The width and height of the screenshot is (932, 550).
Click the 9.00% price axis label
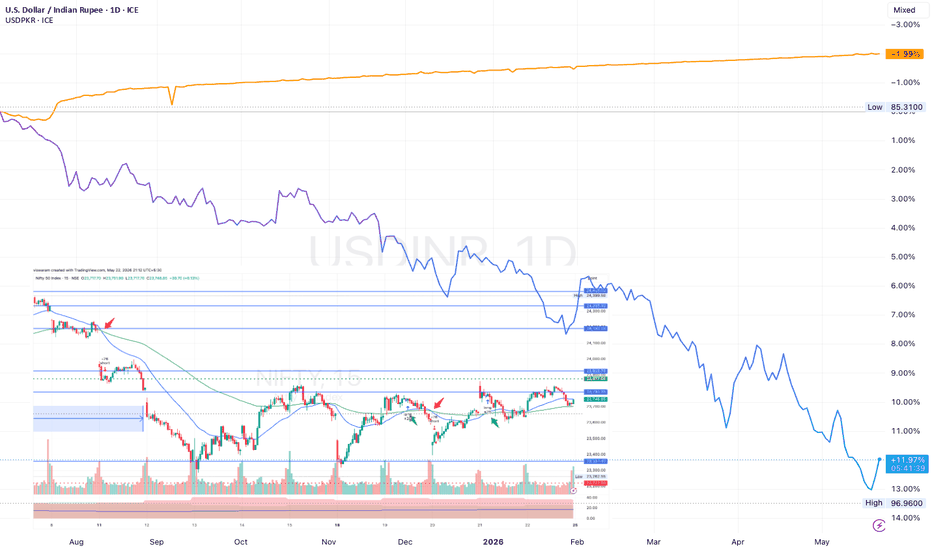[x=903, y=373]
